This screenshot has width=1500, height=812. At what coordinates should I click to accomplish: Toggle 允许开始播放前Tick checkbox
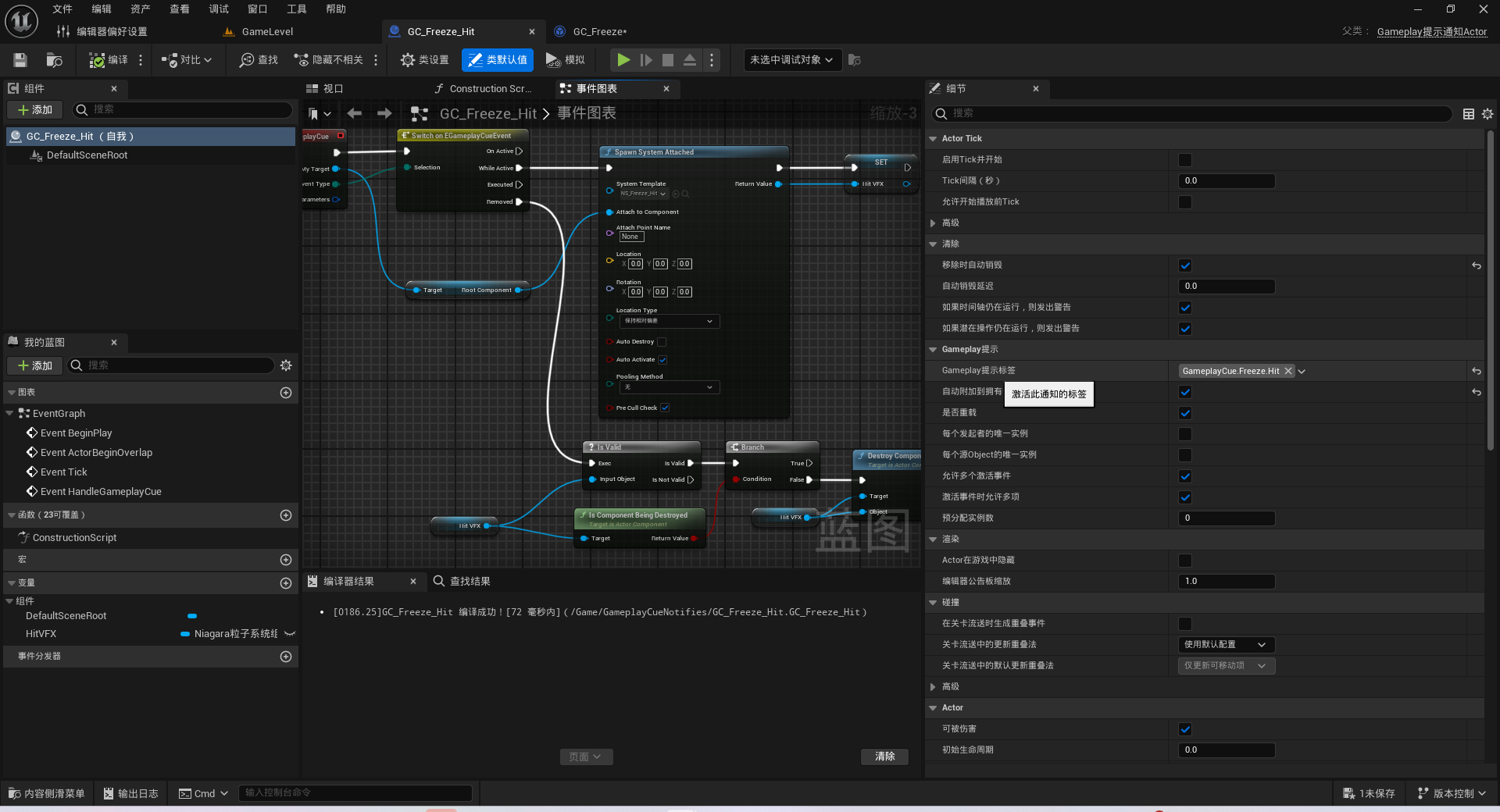pos(1185,202)
